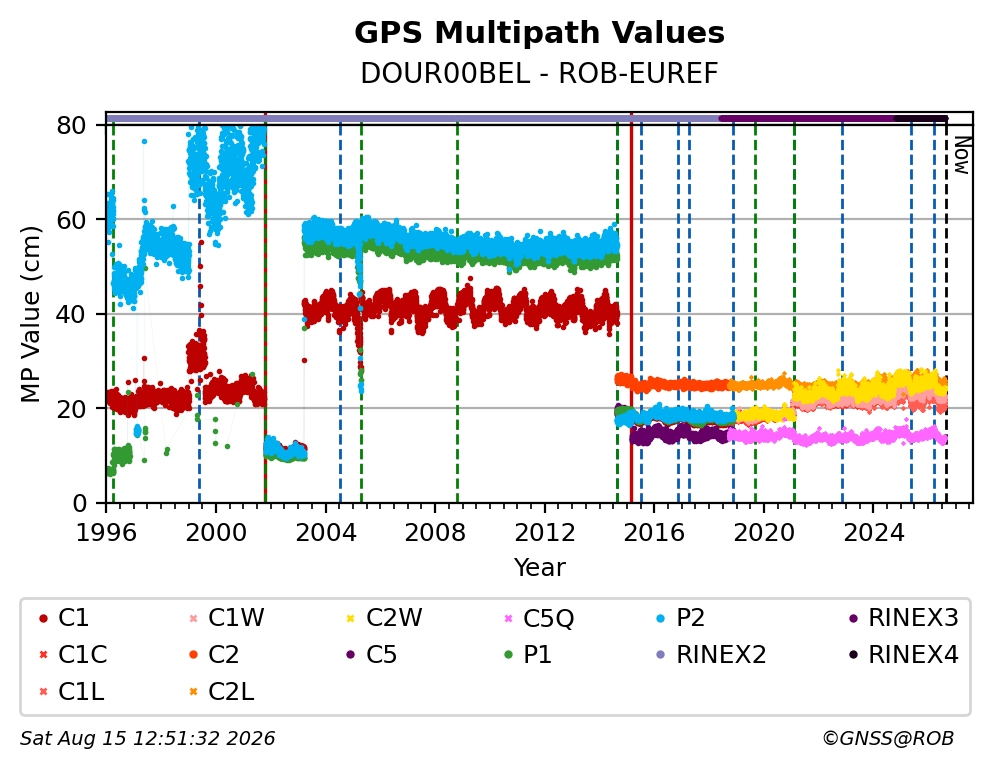This screenshot has height=769, width=992.
Task: Click the C2L legend entry
Action: click(221, 692)
